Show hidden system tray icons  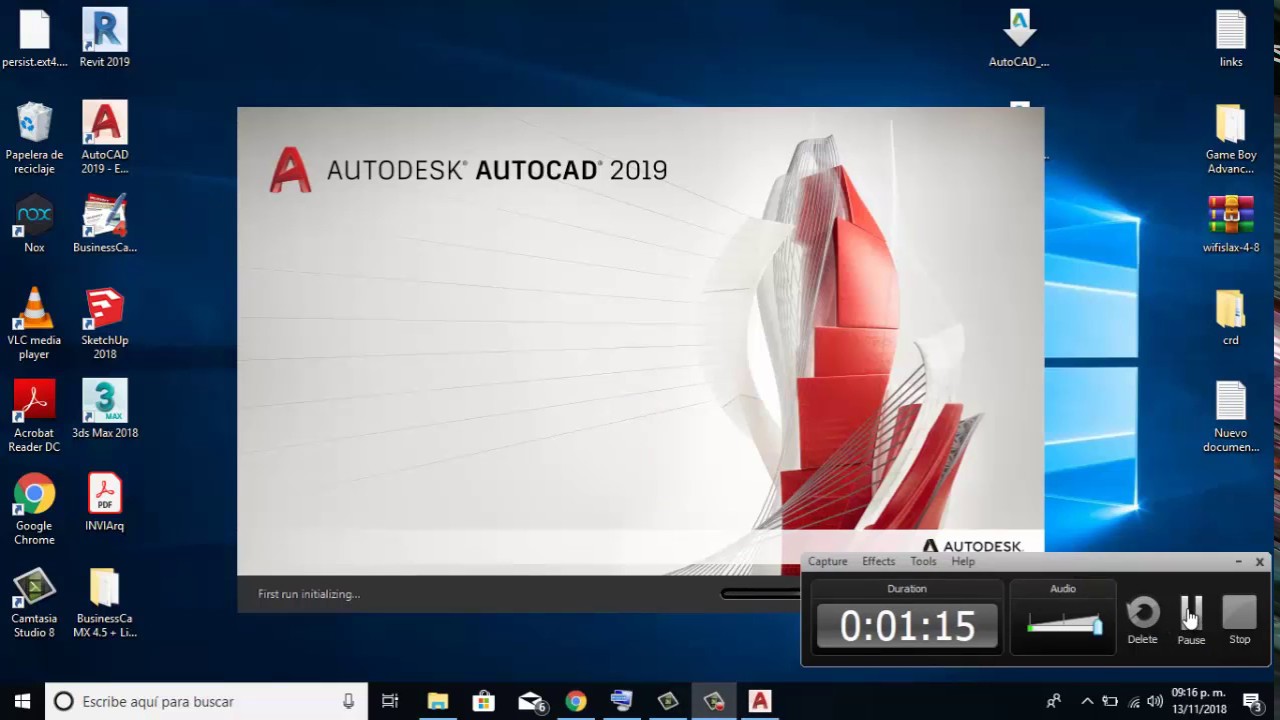[1087, 701]
